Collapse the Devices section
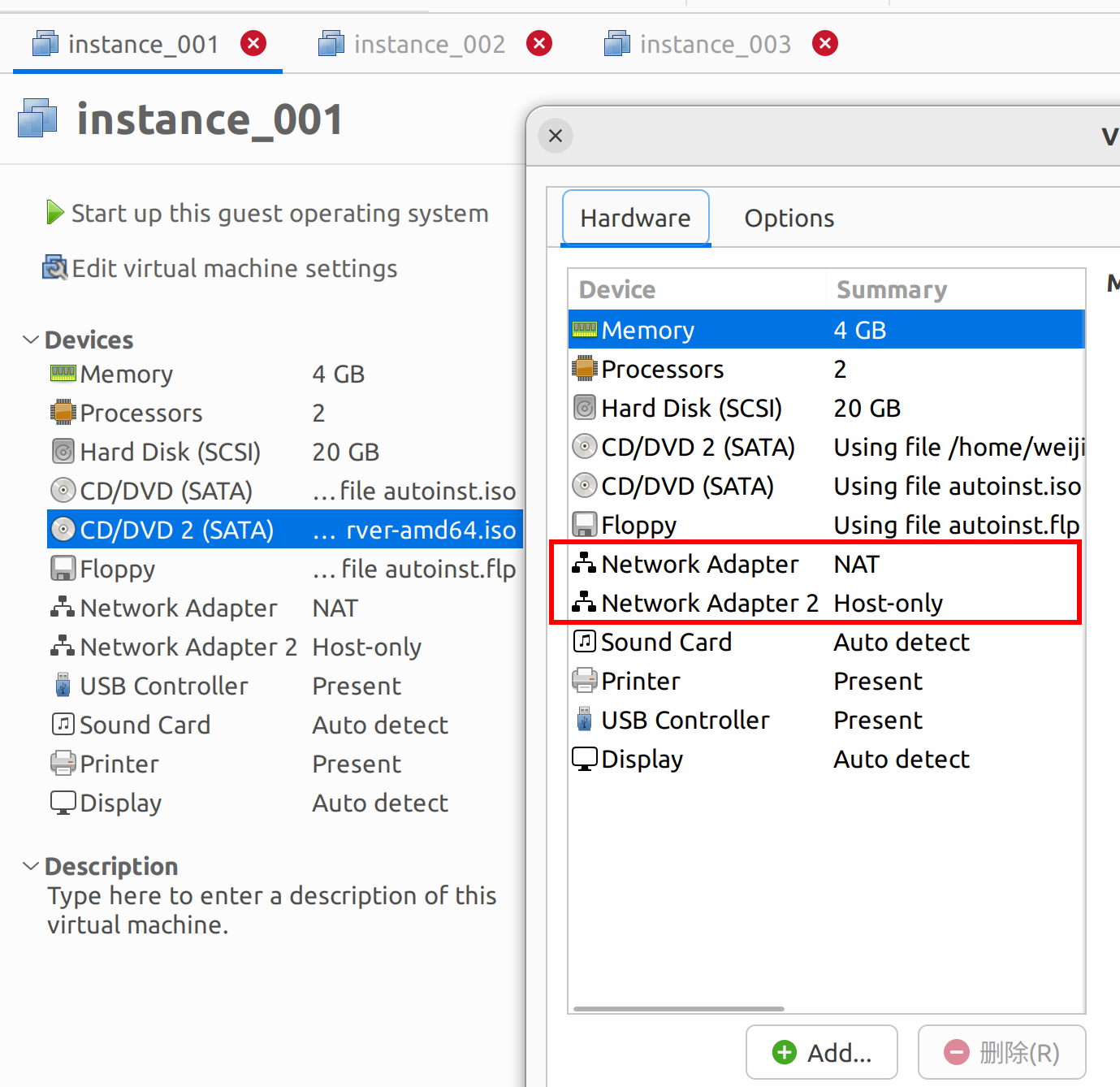 [31, 340]
